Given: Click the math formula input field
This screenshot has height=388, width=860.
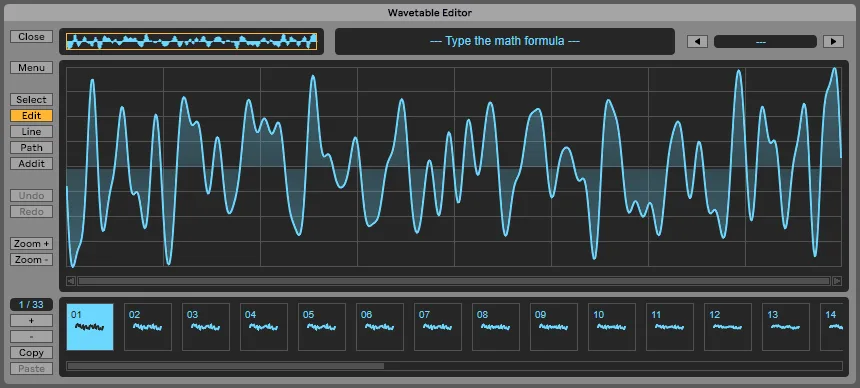Looking at the screenshot, I should click(505, 41).
